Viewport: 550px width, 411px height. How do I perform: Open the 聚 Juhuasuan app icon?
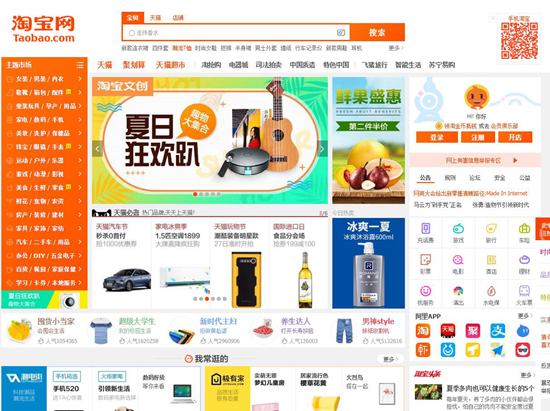point(473,331)
